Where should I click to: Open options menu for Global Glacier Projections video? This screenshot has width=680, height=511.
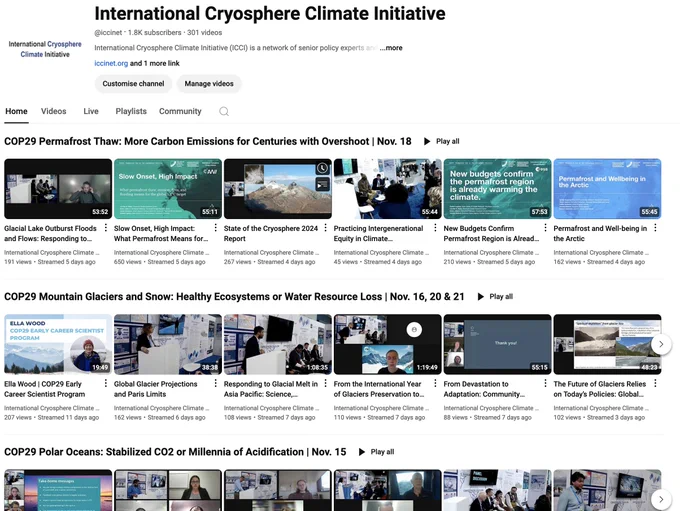tap(216, 383)
